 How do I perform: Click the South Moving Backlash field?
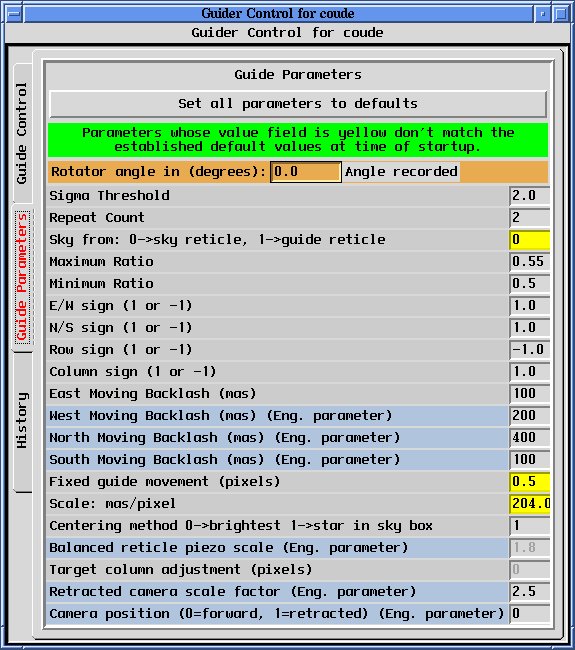(x=529, y=459)
